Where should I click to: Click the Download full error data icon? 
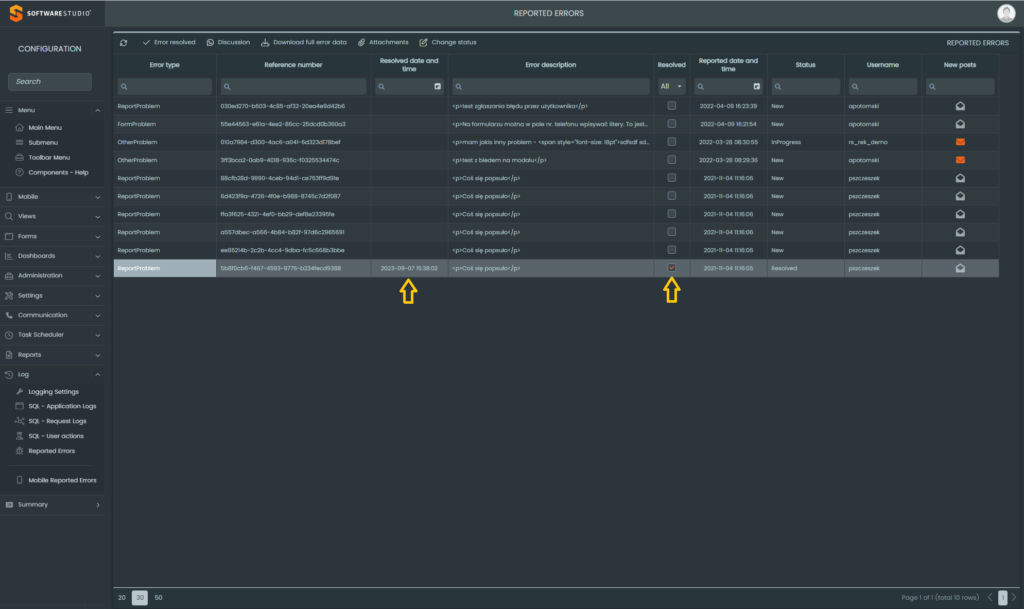[x=265, y=43]
